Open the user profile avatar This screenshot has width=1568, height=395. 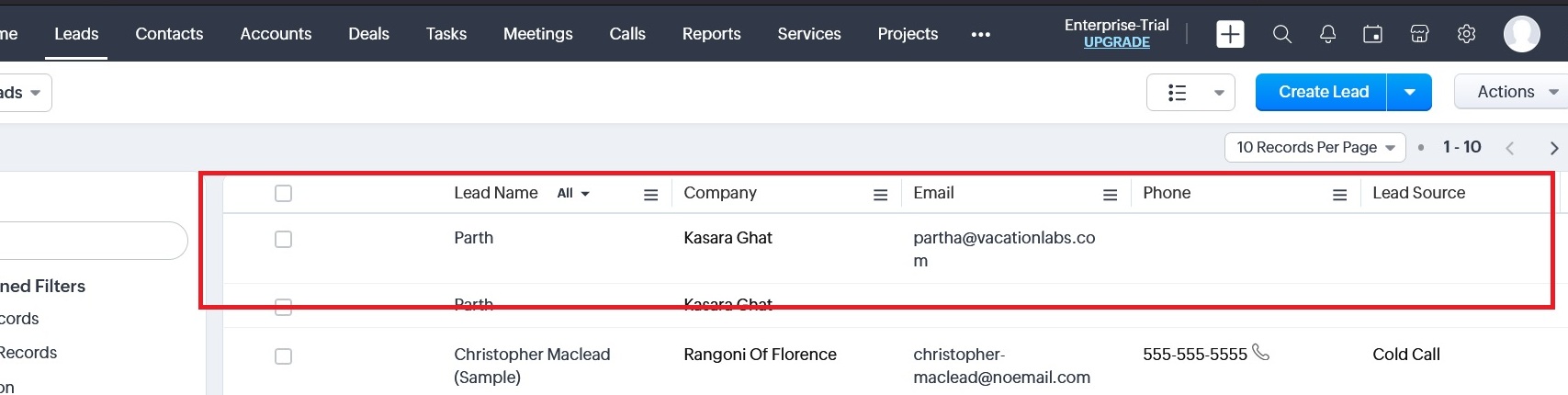coord(1521,34)
